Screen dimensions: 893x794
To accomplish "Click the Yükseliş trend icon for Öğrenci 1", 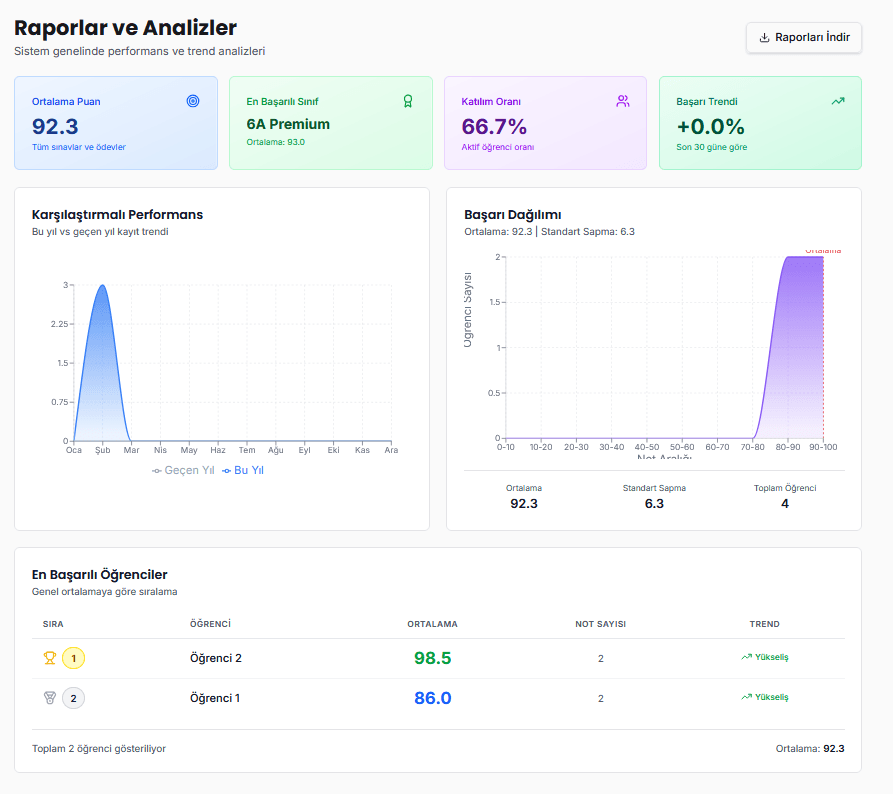I will click(746, 697).
